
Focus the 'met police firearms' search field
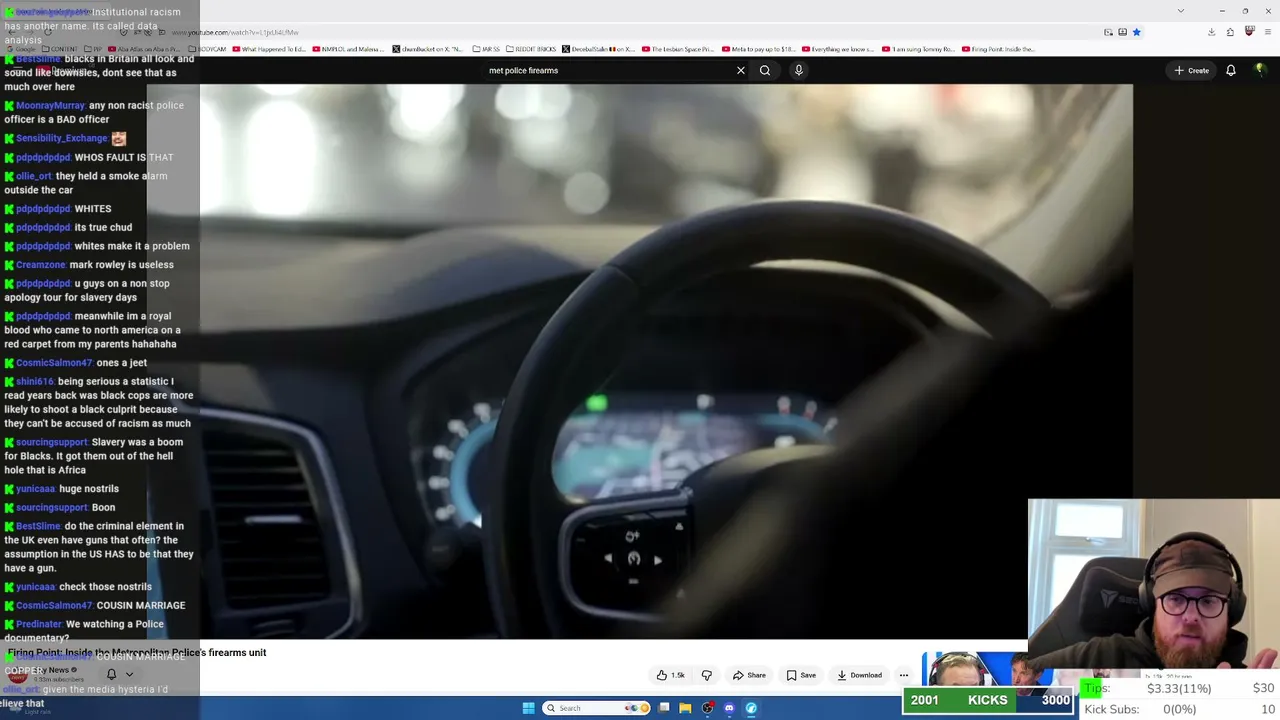coord(608,70)
